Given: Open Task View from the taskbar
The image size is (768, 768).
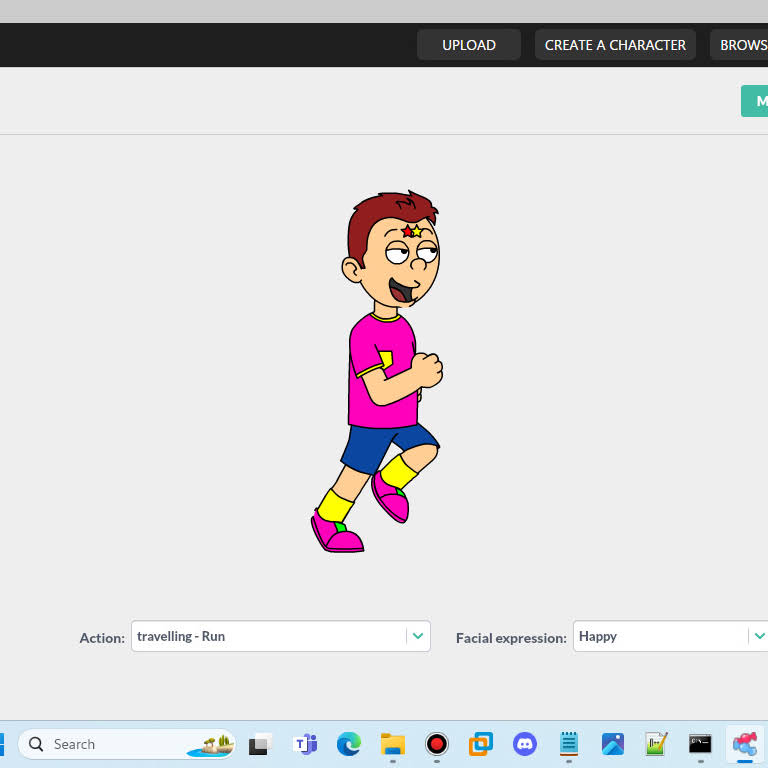Looking at the screenshot, I should [x=261, y=744].
